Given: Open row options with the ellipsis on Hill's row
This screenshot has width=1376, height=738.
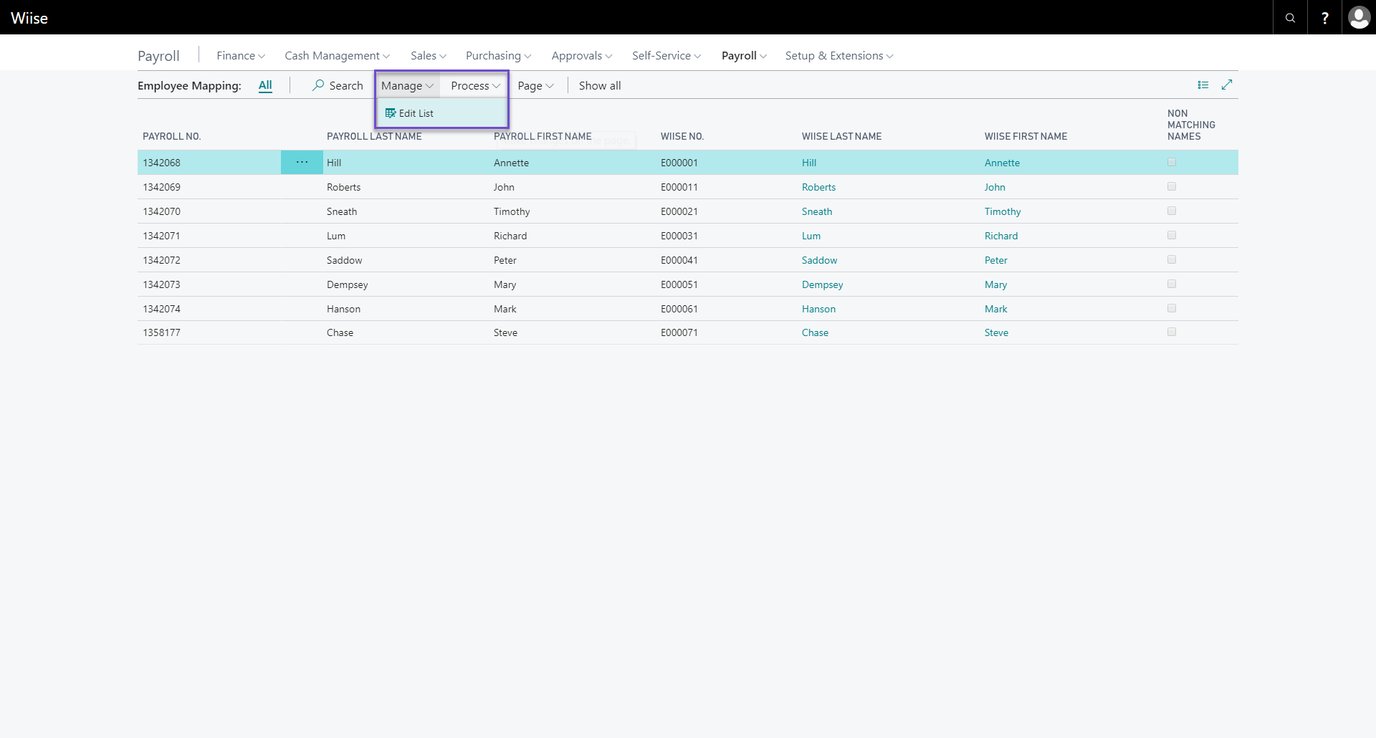Looking at the screenshot, I should [301, 161].
